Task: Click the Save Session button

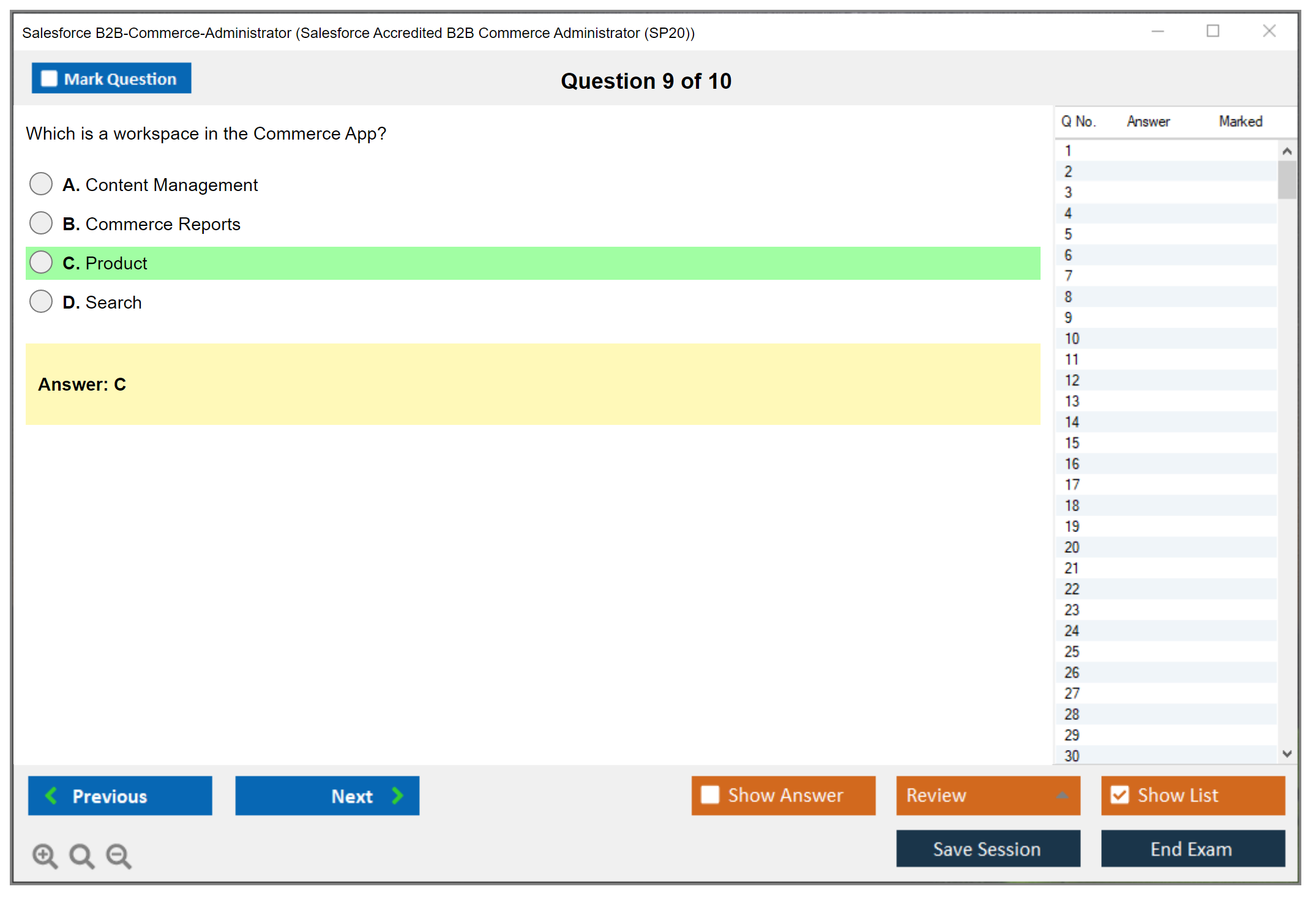Action: pos(987,849)
